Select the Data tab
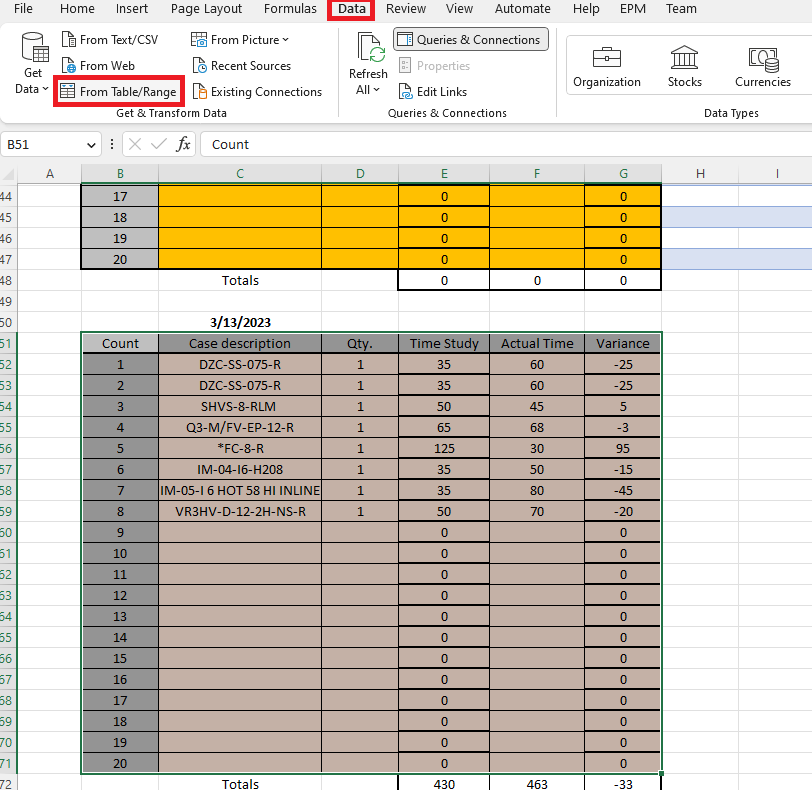812x790 pixels. tap(352, 9)
